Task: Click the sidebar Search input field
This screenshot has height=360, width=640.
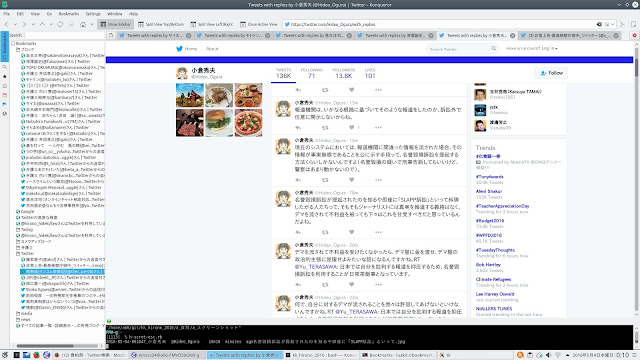Action: (63, 36)
